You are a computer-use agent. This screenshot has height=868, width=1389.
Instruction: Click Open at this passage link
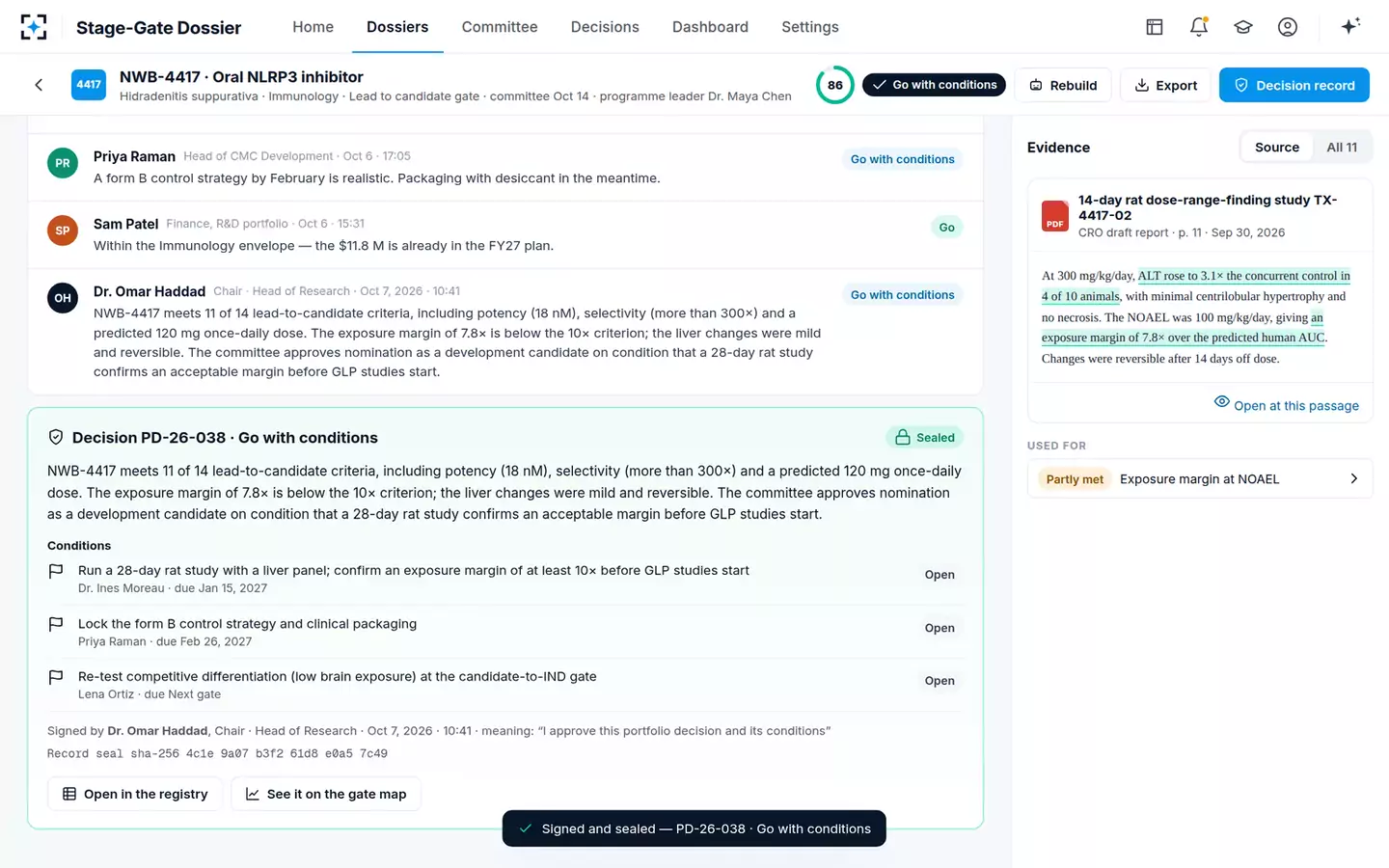[x=1286, y=405]
